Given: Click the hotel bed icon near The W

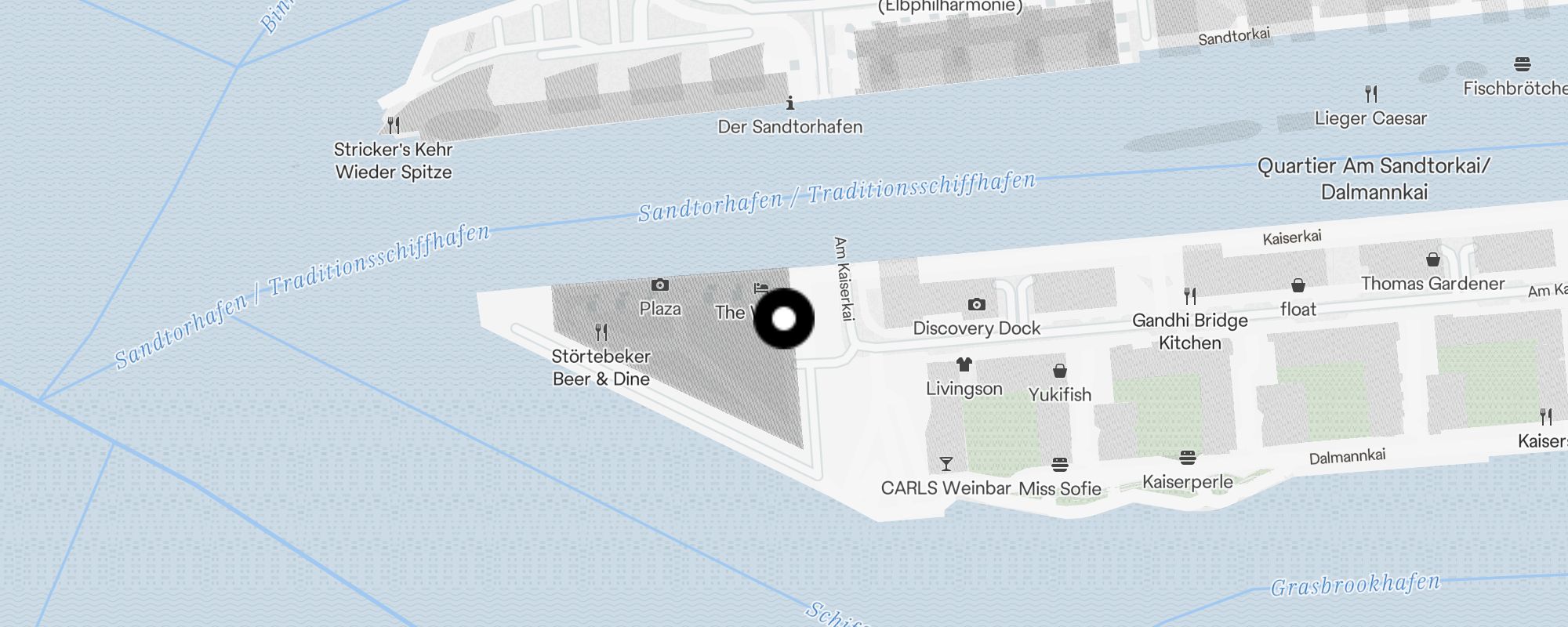Looking at the screenshot, I should pos(761,288).
